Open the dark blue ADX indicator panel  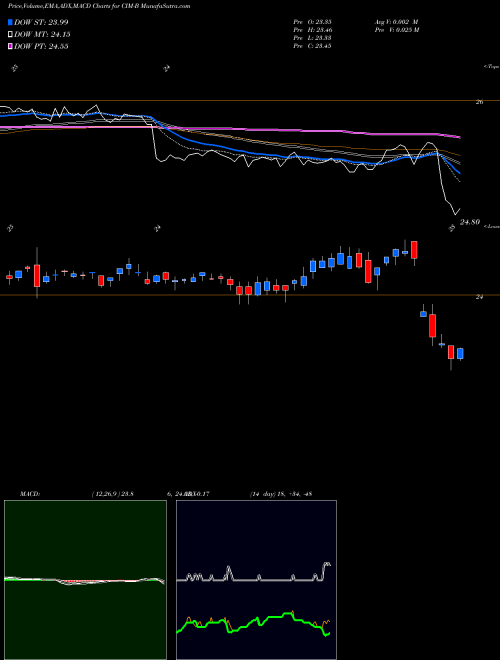[x=256, y=580]
